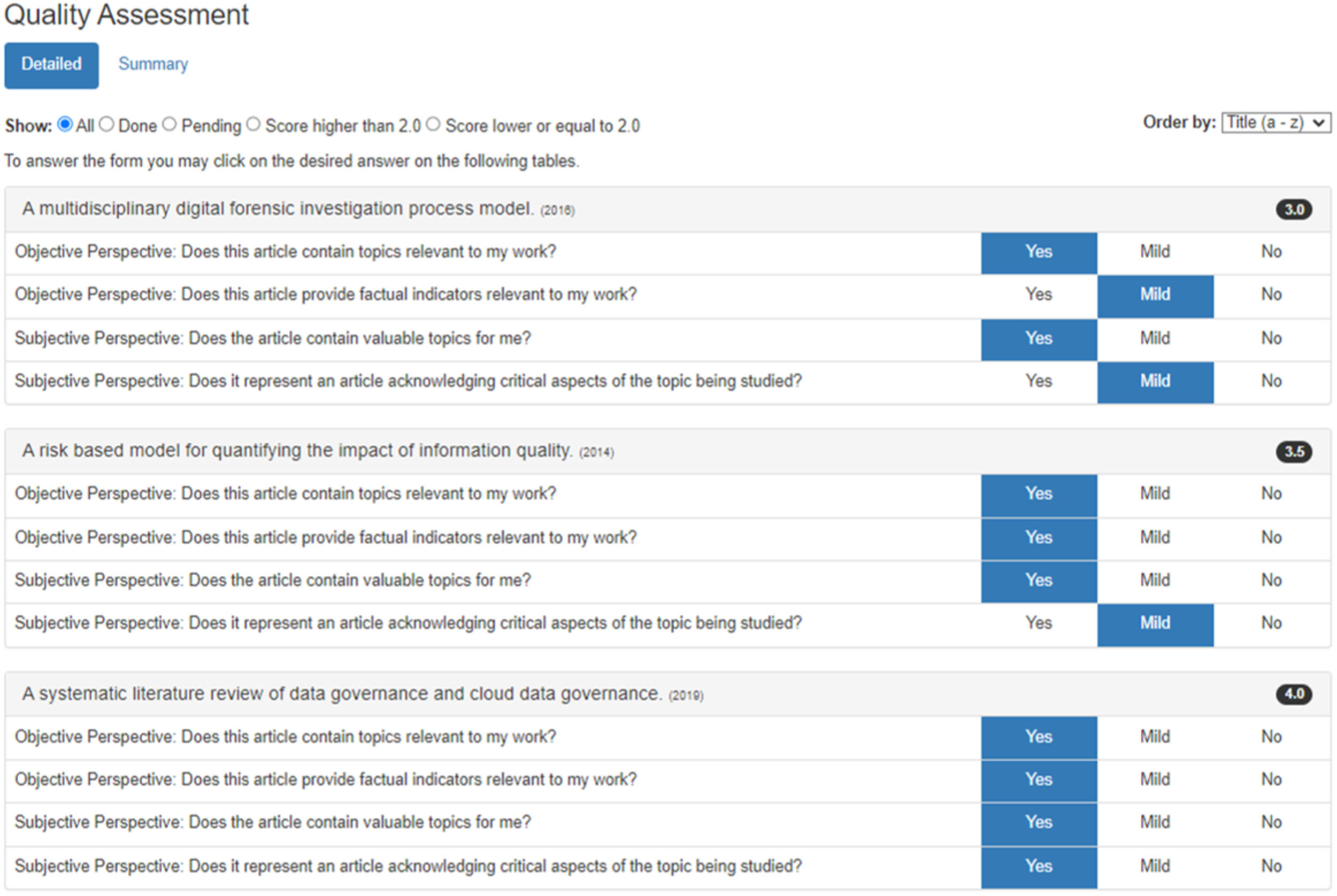Answer Mild for data governance article's factual indicators question
The height and width of the screenshot is (896, 1337).
[1155, 779]
